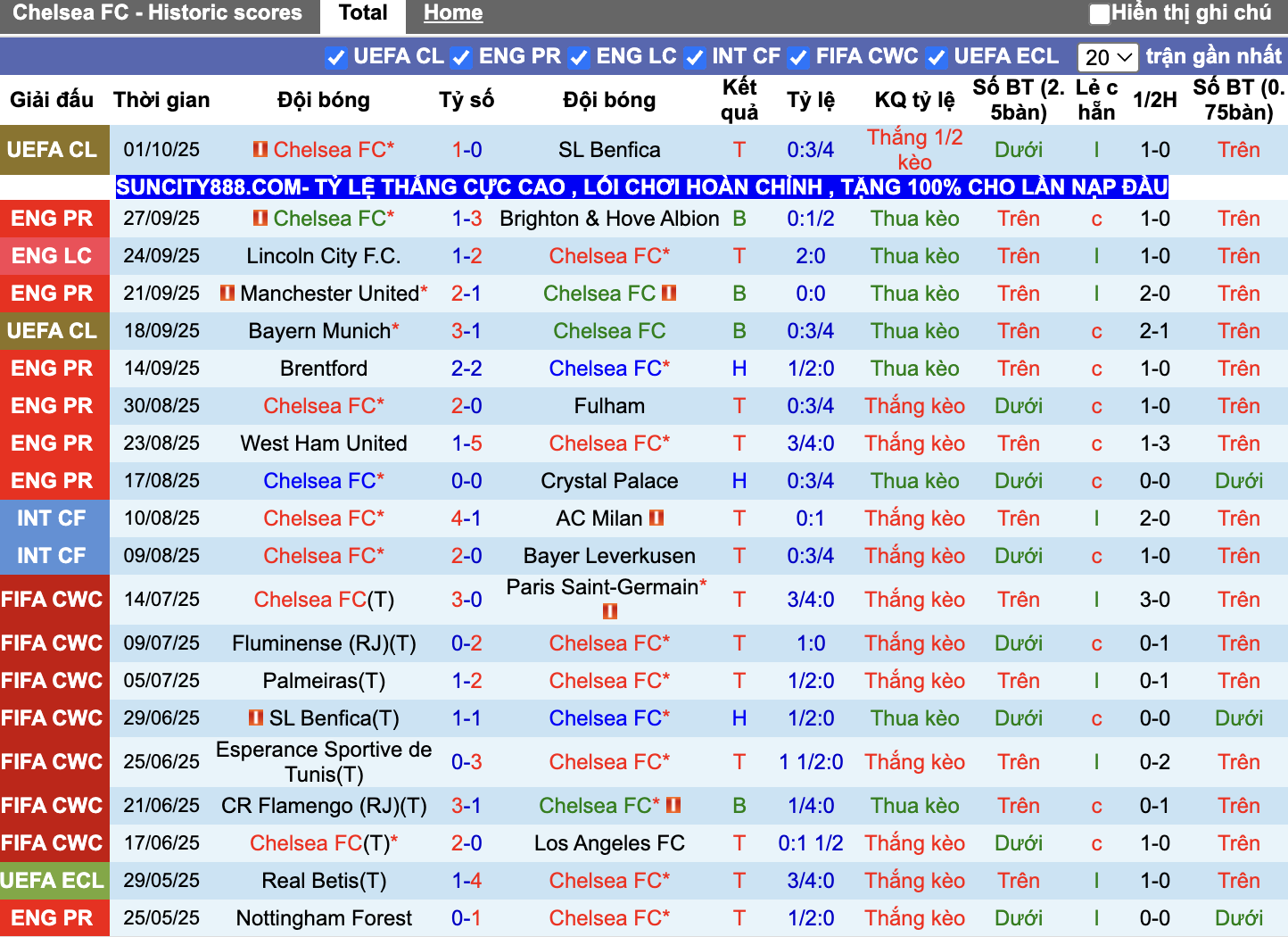Open the Manchester United team link
The width and height of the screenshot is (1288, 937).
(x=329, y=294)
